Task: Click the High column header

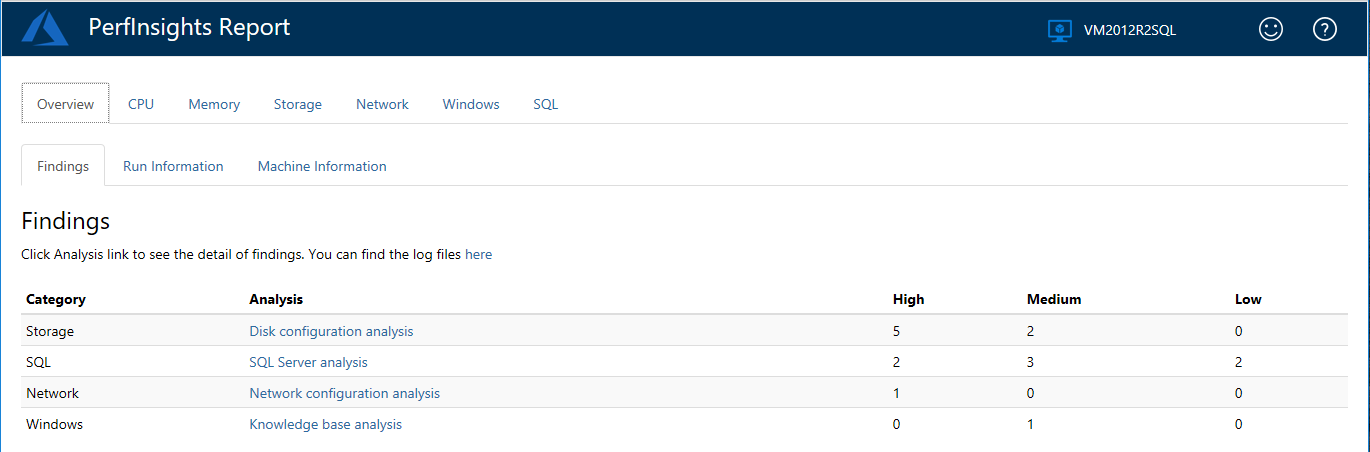Action: click(x=908, y=299)
